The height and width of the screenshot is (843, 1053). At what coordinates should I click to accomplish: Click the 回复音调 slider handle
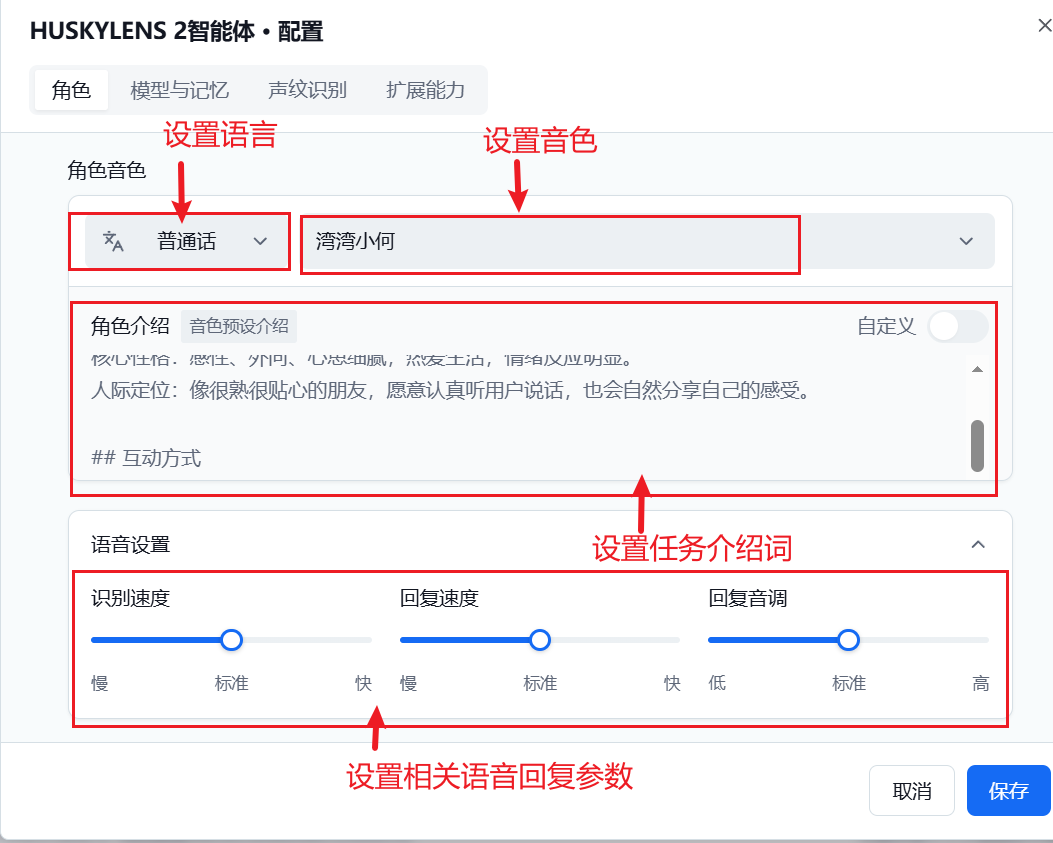click(x=849, y=640)
